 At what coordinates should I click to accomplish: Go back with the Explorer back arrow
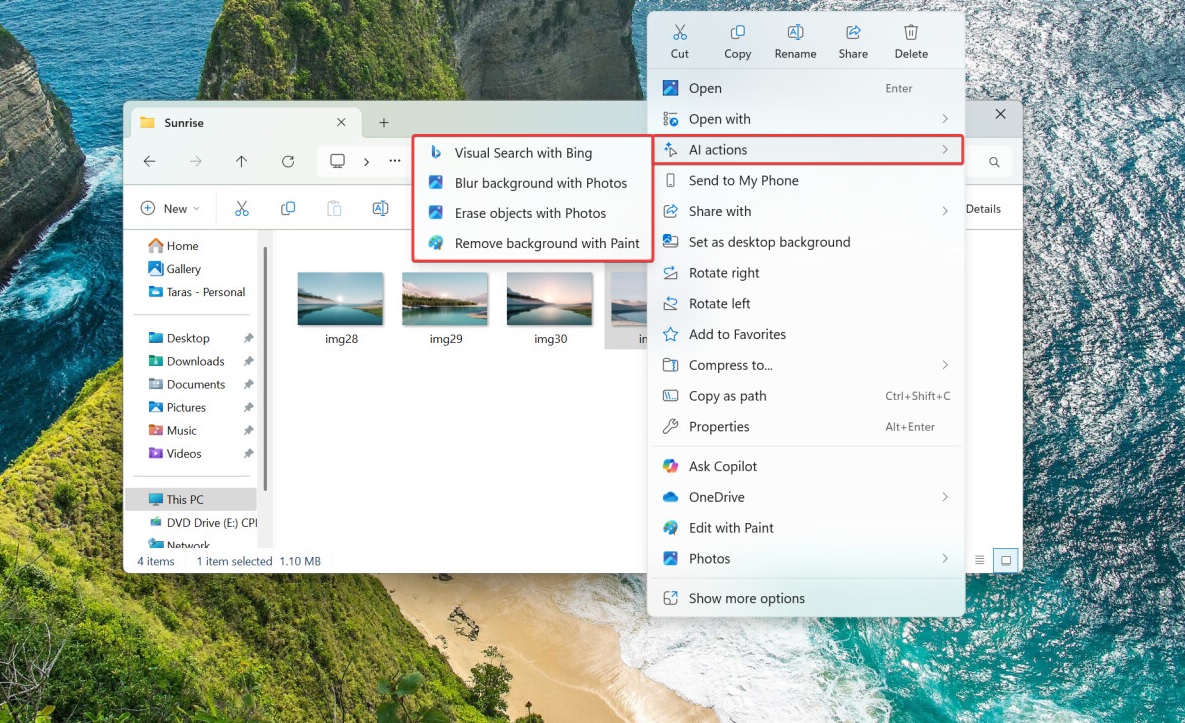click(150, 161)
